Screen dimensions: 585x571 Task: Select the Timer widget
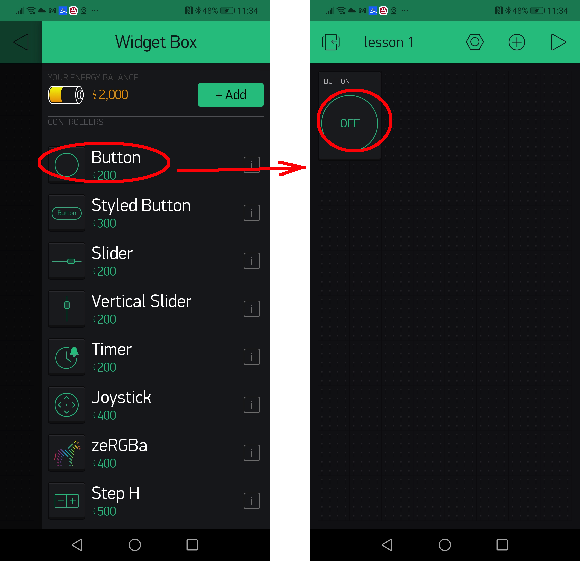[x=156, y=357]
